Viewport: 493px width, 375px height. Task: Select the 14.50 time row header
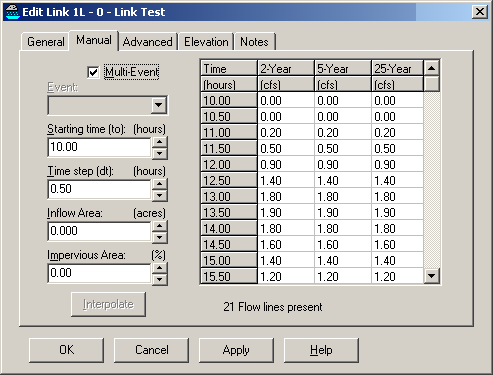[x=229, y=244]
